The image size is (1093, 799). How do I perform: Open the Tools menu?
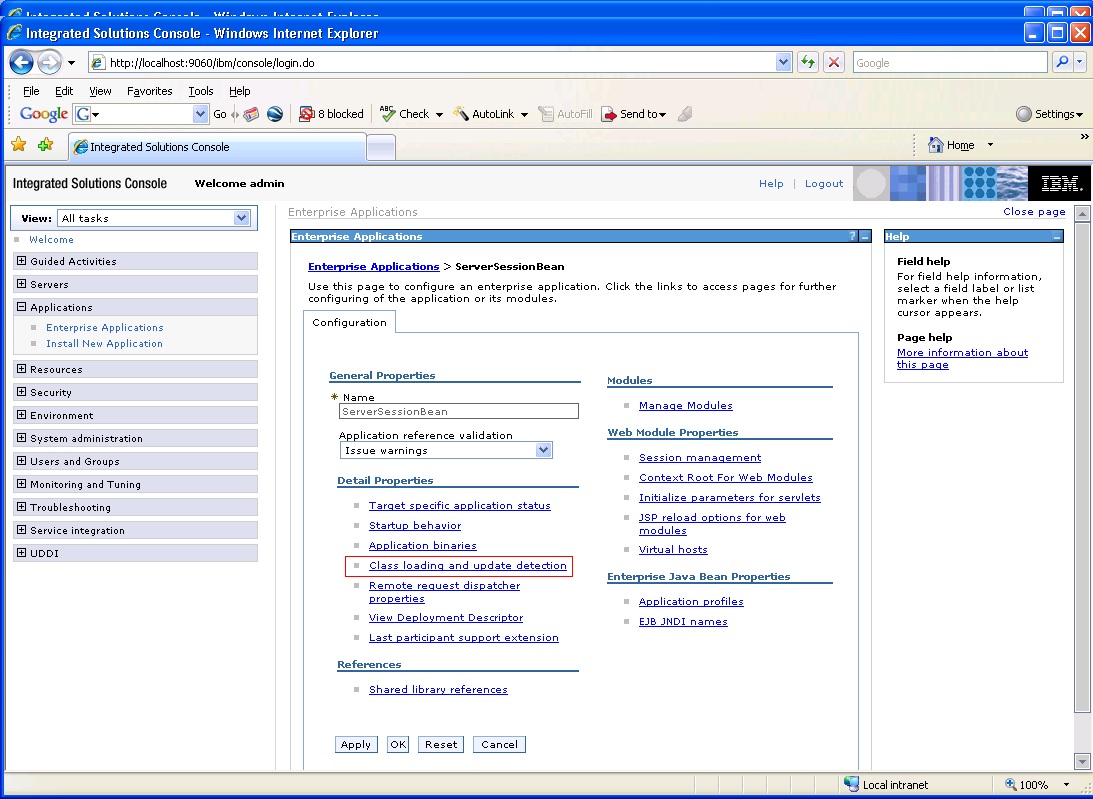[200, 90]
